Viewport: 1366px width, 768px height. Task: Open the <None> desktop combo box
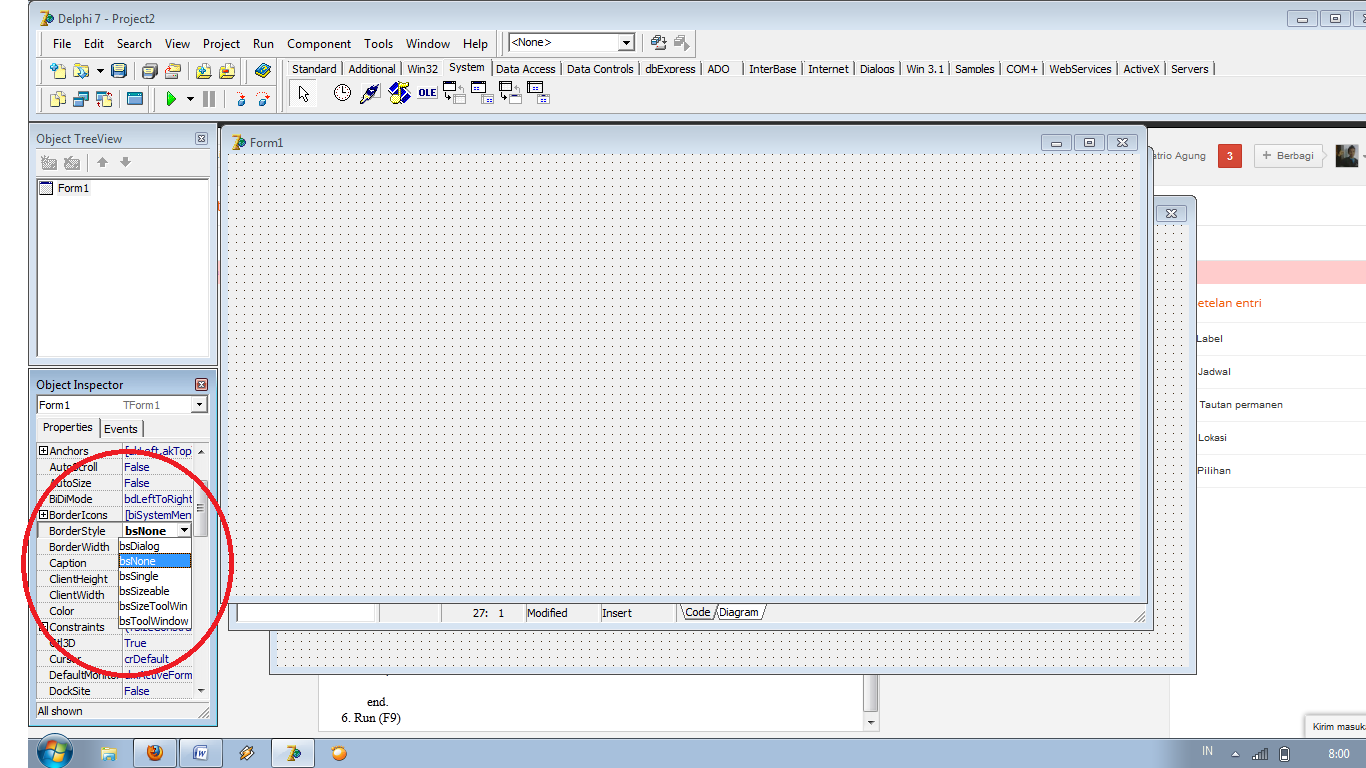pos(572,42)
